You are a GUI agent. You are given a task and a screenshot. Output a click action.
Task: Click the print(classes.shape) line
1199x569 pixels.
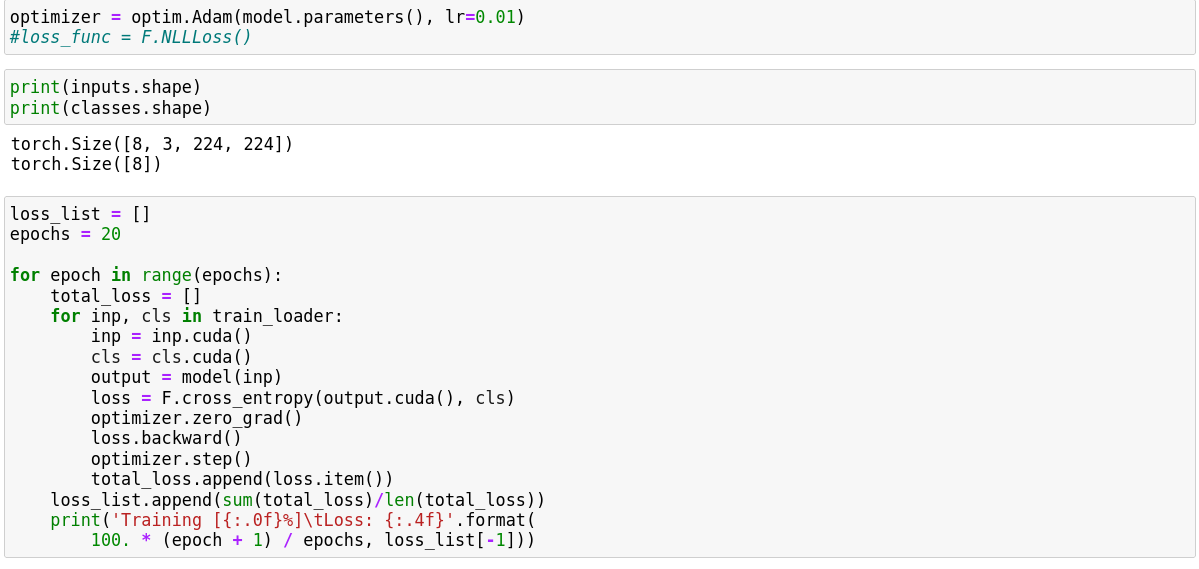111,108
